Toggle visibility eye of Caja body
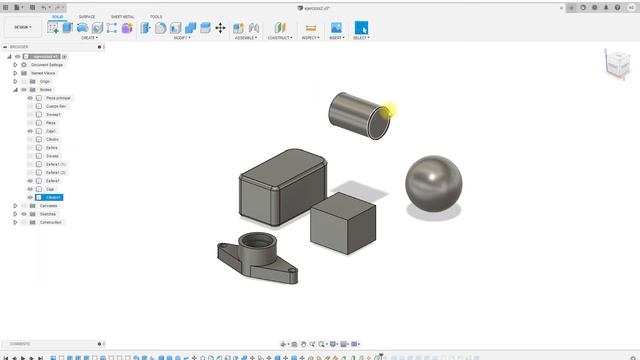Screen dimensions: 640x360 [30, 189]
